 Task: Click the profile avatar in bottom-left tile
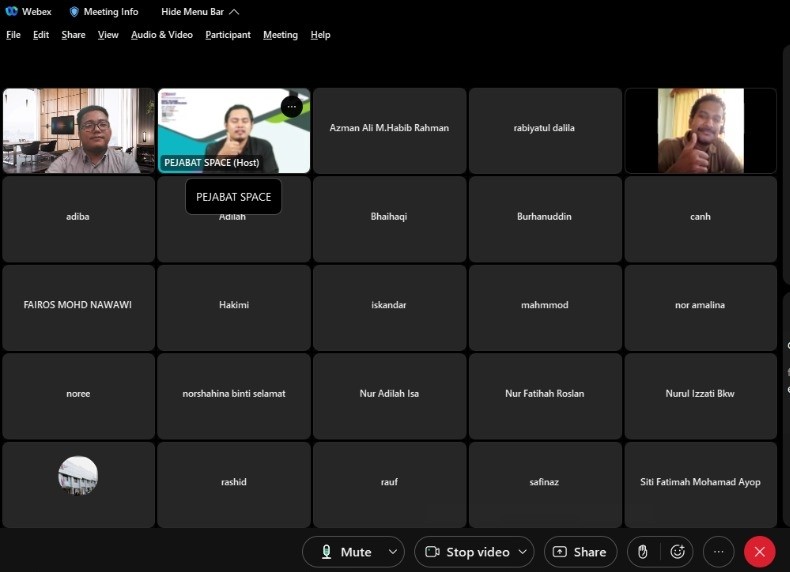78,475
